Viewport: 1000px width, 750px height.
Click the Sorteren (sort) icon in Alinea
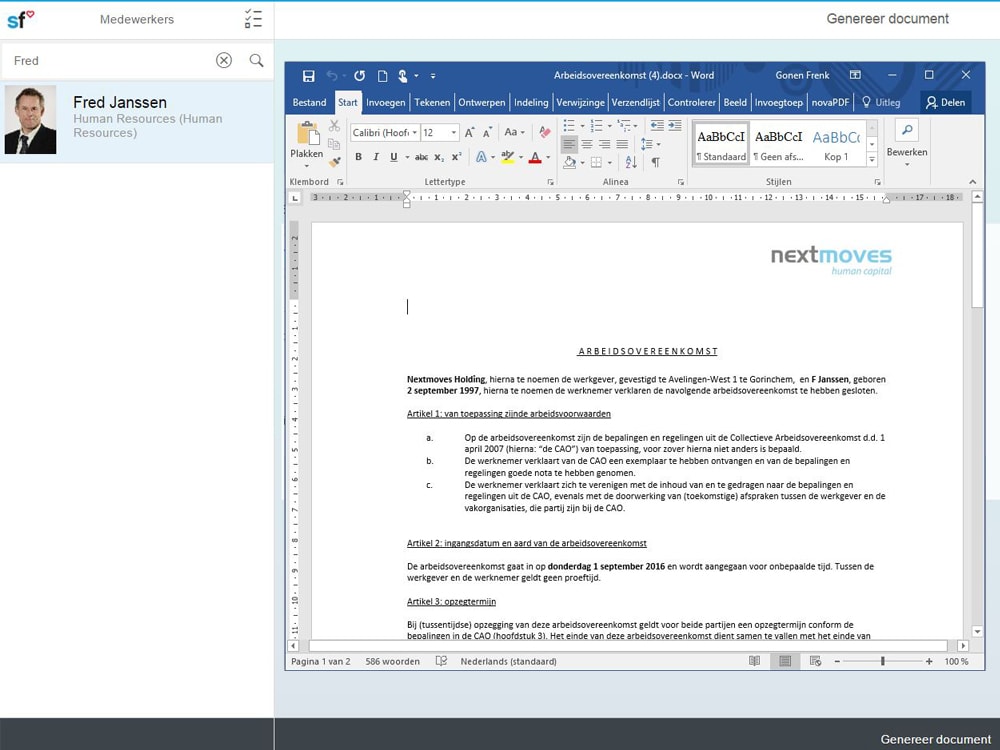pos(631,161)
